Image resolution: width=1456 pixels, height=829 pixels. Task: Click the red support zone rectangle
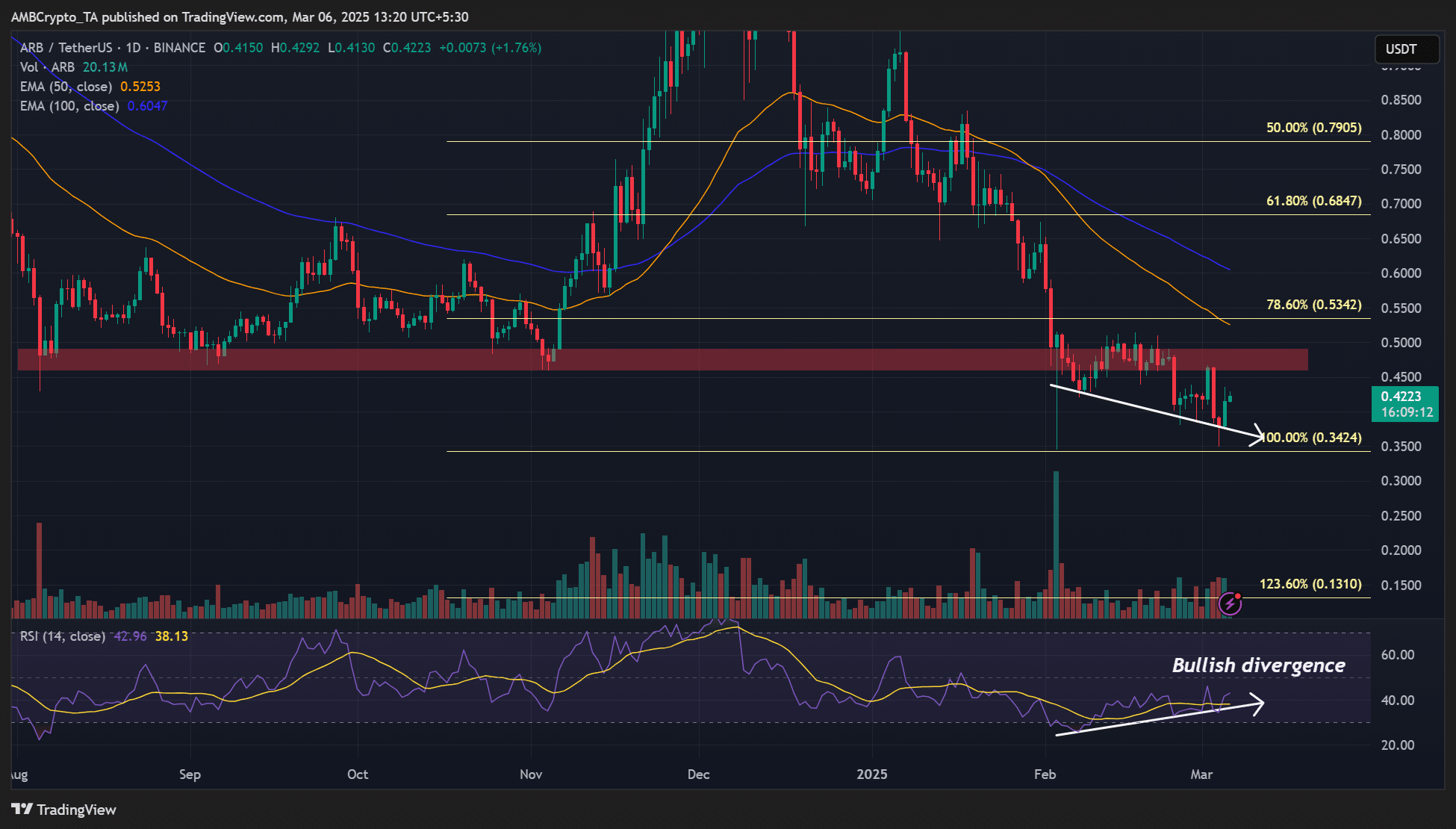[663, 359]
